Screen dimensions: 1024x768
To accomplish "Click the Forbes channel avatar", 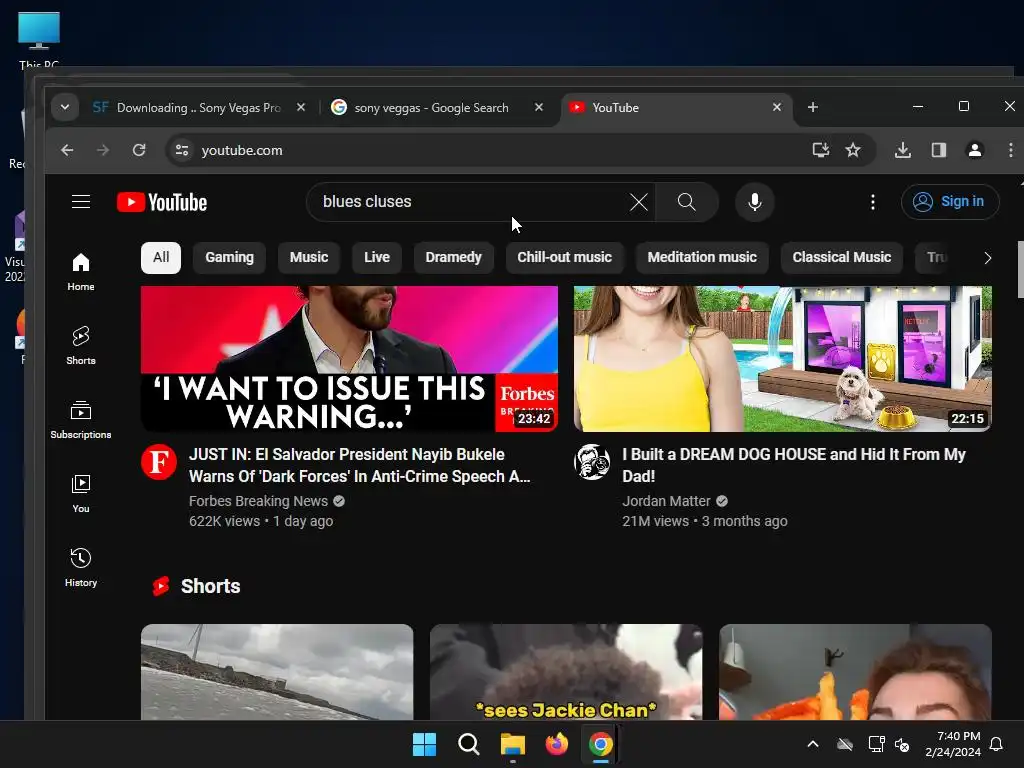I will pos(159,462).
